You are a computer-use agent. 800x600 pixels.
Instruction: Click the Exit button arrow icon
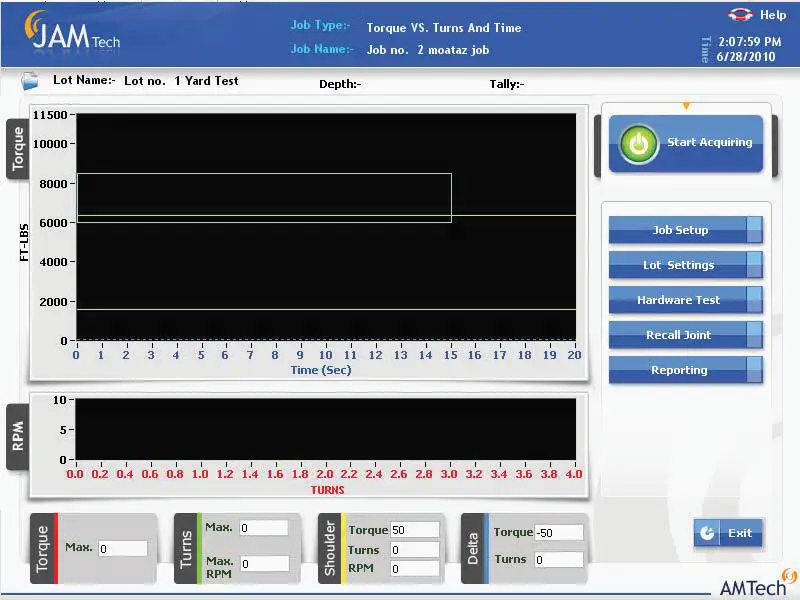[707, 533]
